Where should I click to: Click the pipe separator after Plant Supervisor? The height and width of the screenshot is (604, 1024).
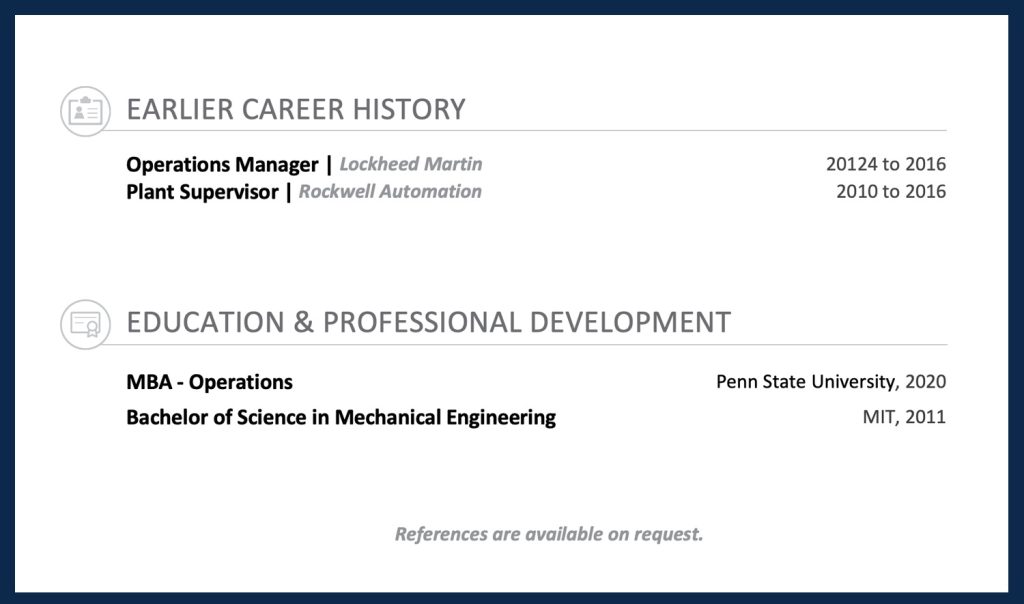[289, 192]
